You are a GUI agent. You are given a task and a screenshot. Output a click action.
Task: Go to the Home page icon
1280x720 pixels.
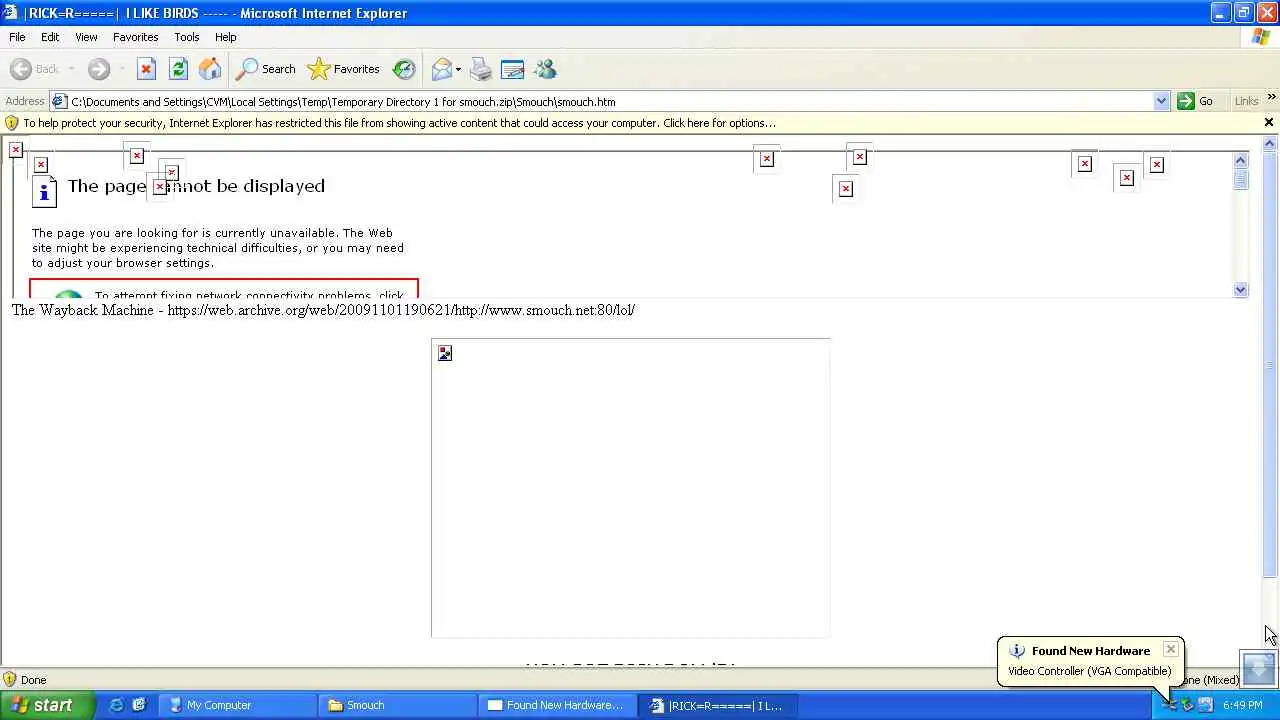210,69
